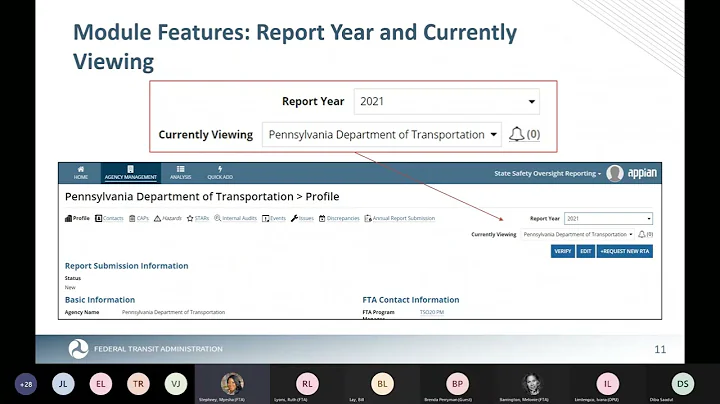Click the Issues wrench icon
Viewport: 720px width, 404px height.
click(x=294, y=219)
